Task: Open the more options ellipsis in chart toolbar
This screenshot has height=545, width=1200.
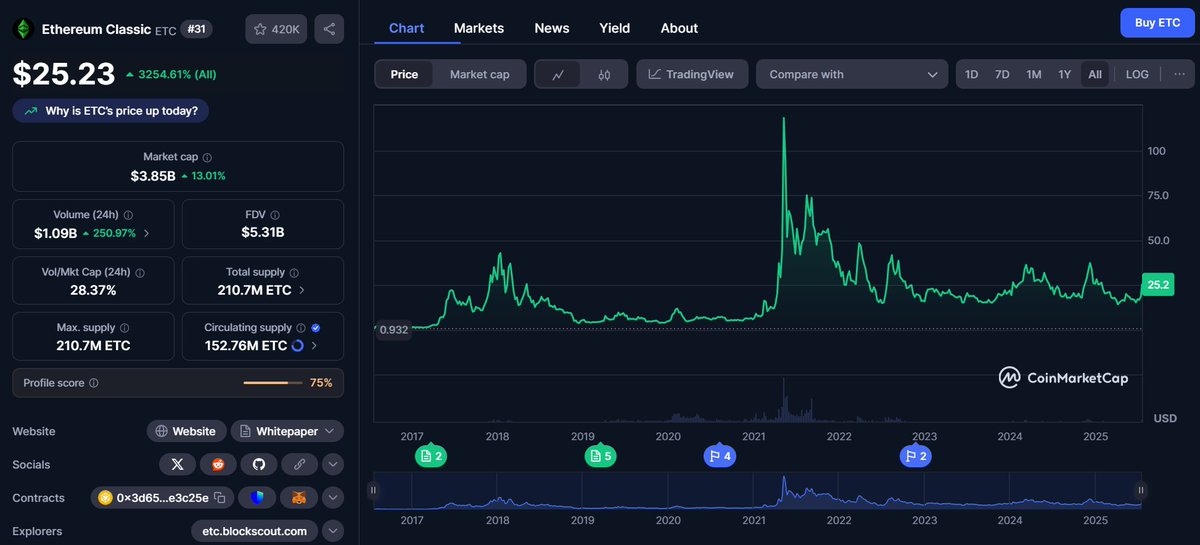Action: click(x=1179, y=74)
